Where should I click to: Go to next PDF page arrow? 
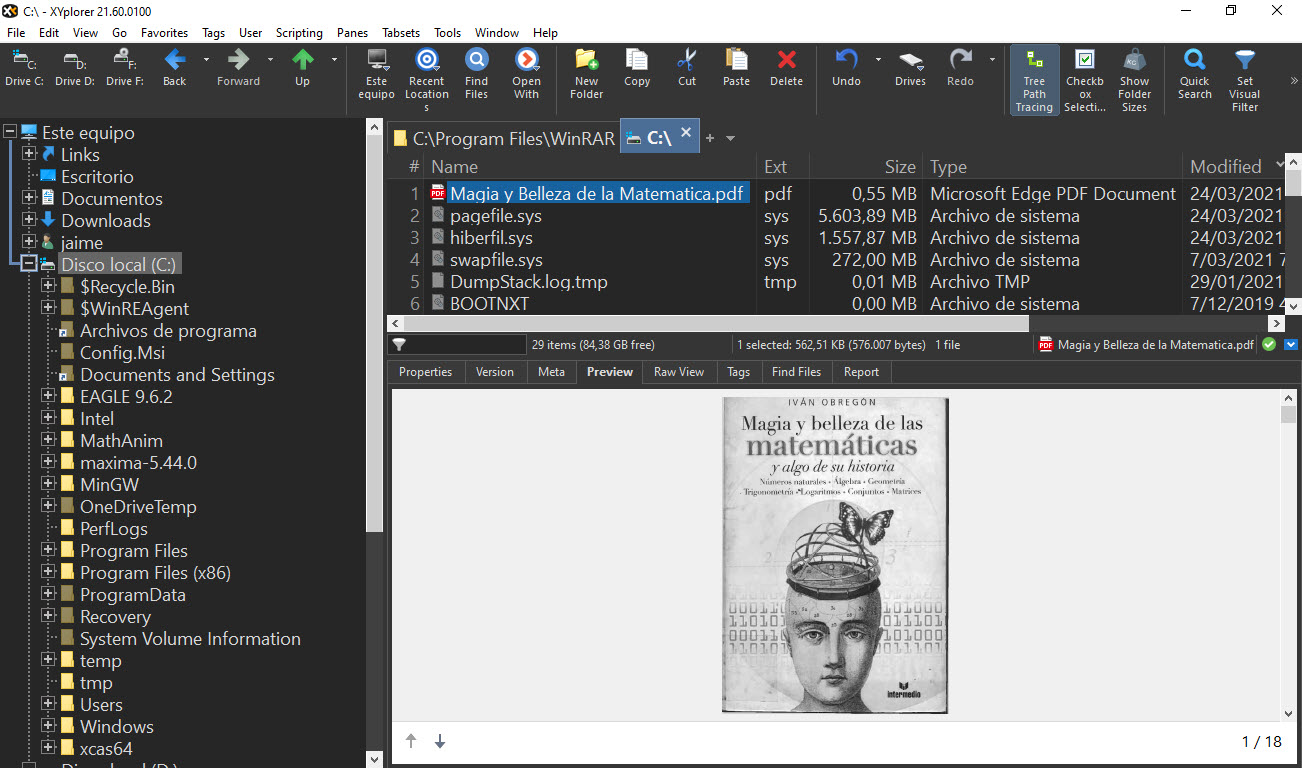[440, 741]
